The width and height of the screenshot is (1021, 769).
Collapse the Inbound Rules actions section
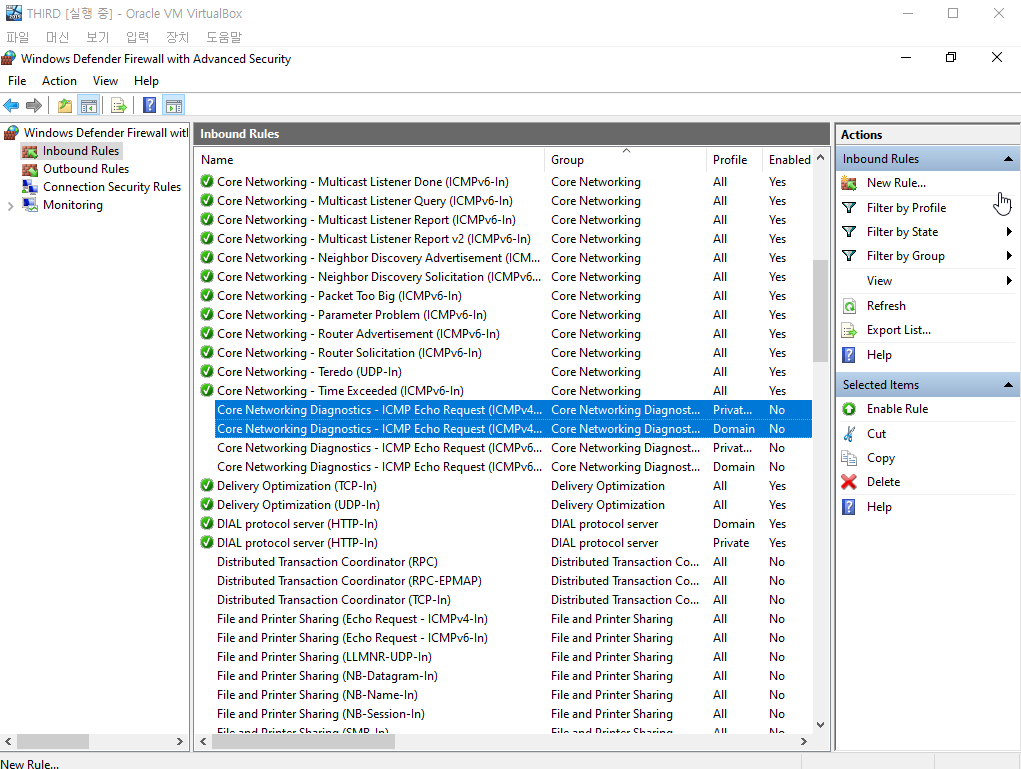coord(1008,159)
